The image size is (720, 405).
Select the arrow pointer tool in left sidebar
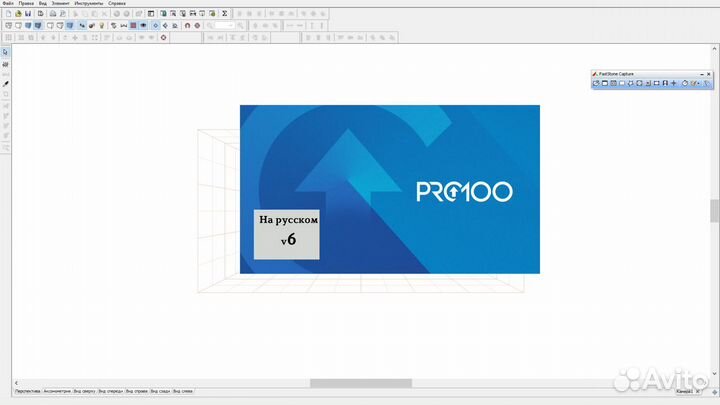tap(6, 52)
